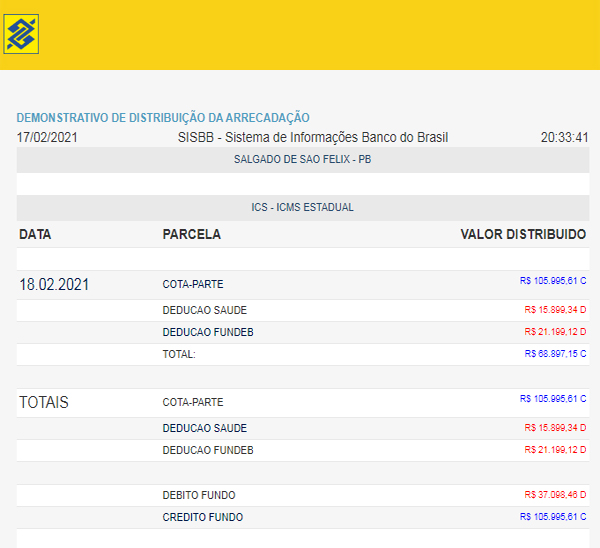Click the PARCELA column header
The image size is (600, 548).
click(x=192, y=234)
